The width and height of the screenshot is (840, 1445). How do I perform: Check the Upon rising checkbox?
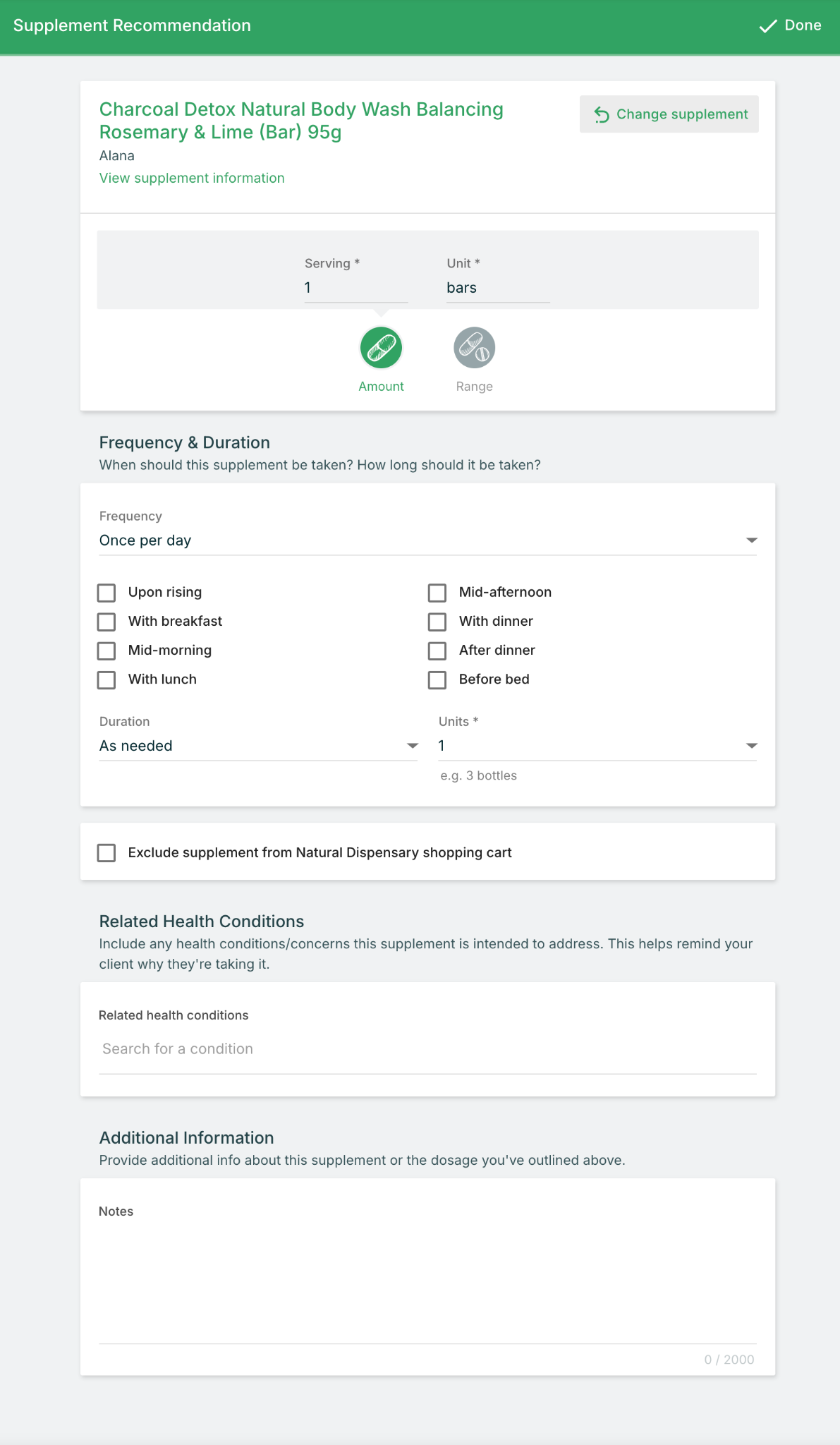[106, 593]
